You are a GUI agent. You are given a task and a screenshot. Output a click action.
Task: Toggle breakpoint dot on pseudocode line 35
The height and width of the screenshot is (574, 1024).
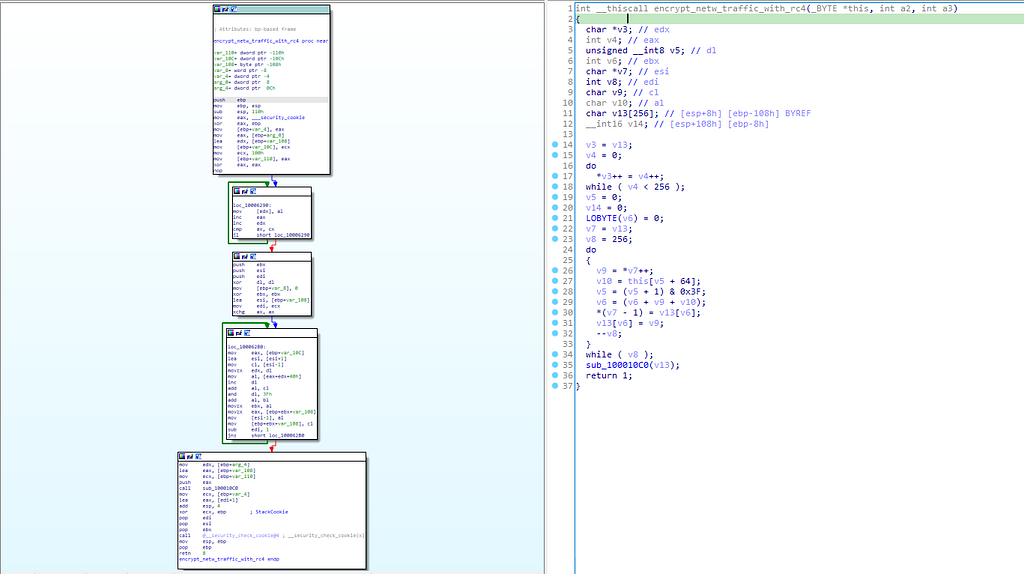(555, 364)
